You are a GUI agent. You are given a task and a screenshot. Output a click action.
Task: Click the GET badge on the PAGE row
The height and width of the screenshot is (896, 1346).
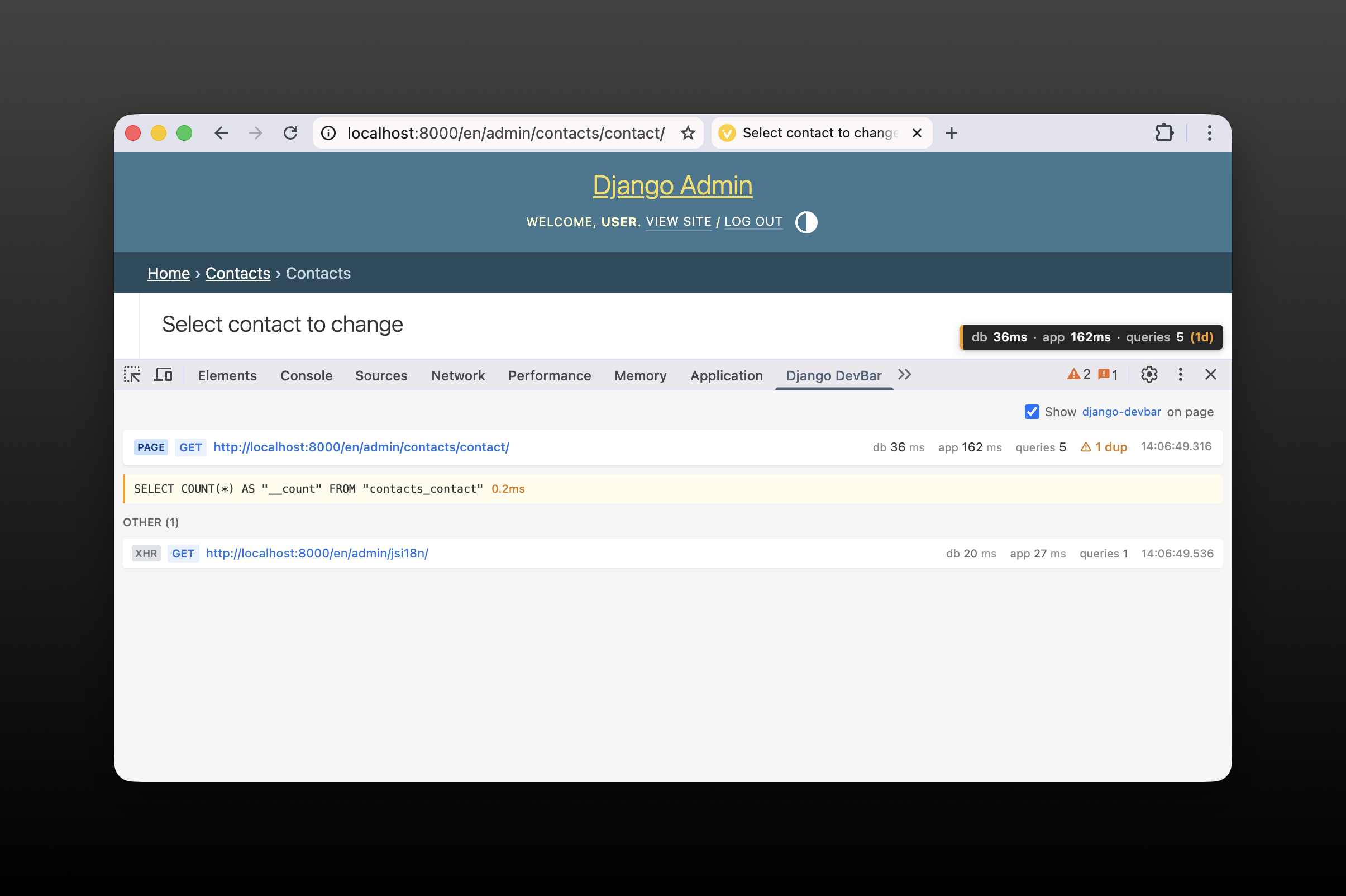coord(191,447)
